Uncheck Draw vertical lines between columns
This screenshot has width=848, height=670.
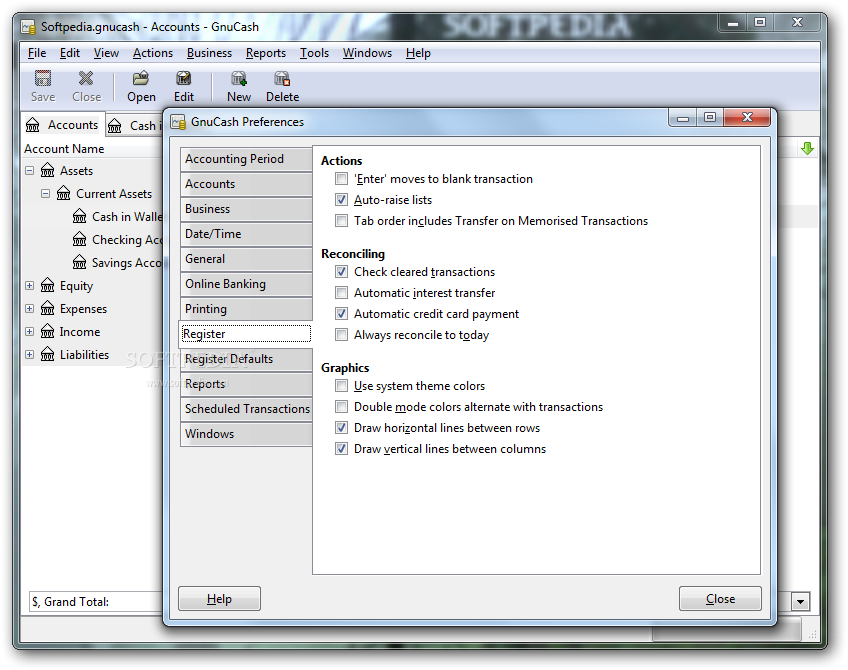tap(341, 449)
